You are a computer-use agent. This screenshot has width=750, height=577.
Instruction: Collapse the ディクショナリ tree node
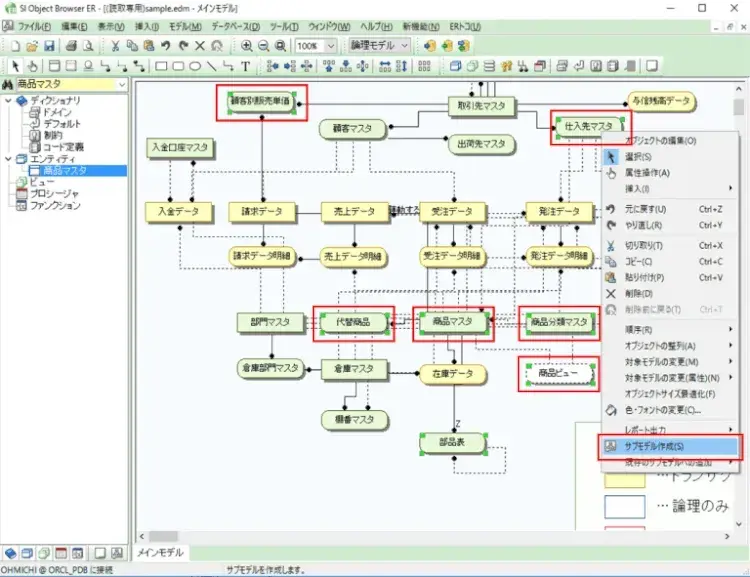9,101
